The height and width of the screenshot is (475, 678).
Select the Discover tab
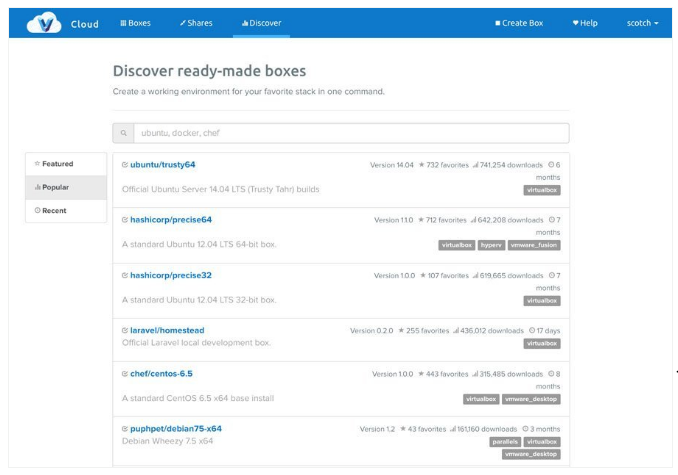(x=262, y=23)
